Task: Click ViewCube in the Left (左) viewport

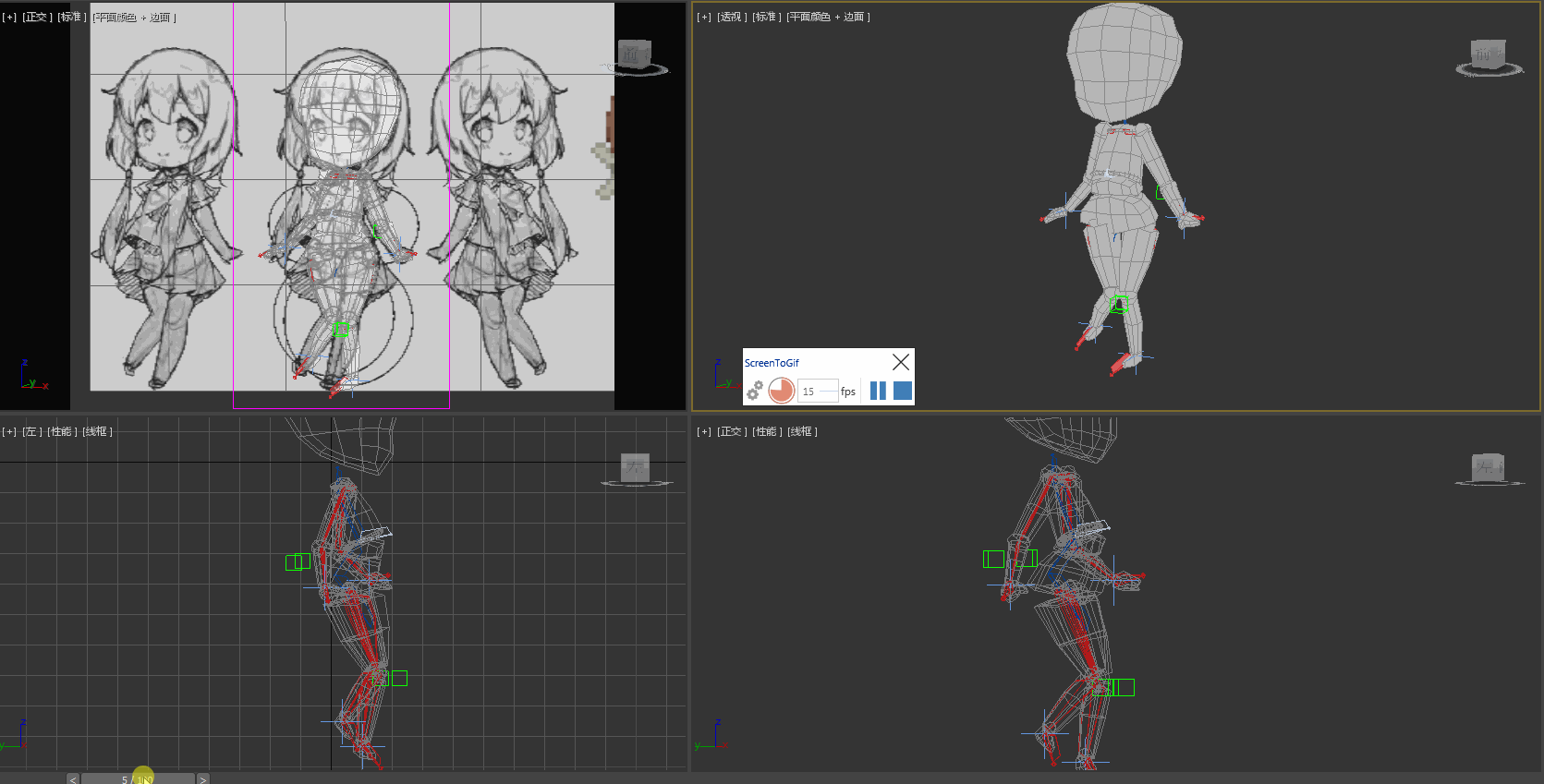Action: tap(635, 469)
